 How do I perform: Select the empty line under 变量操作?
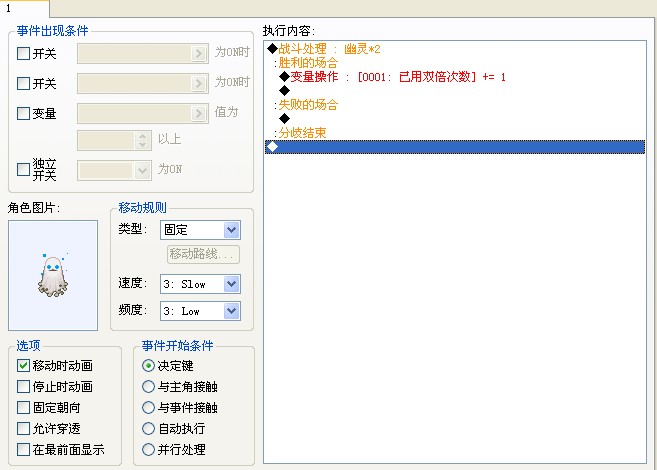(x=455, y=90)
